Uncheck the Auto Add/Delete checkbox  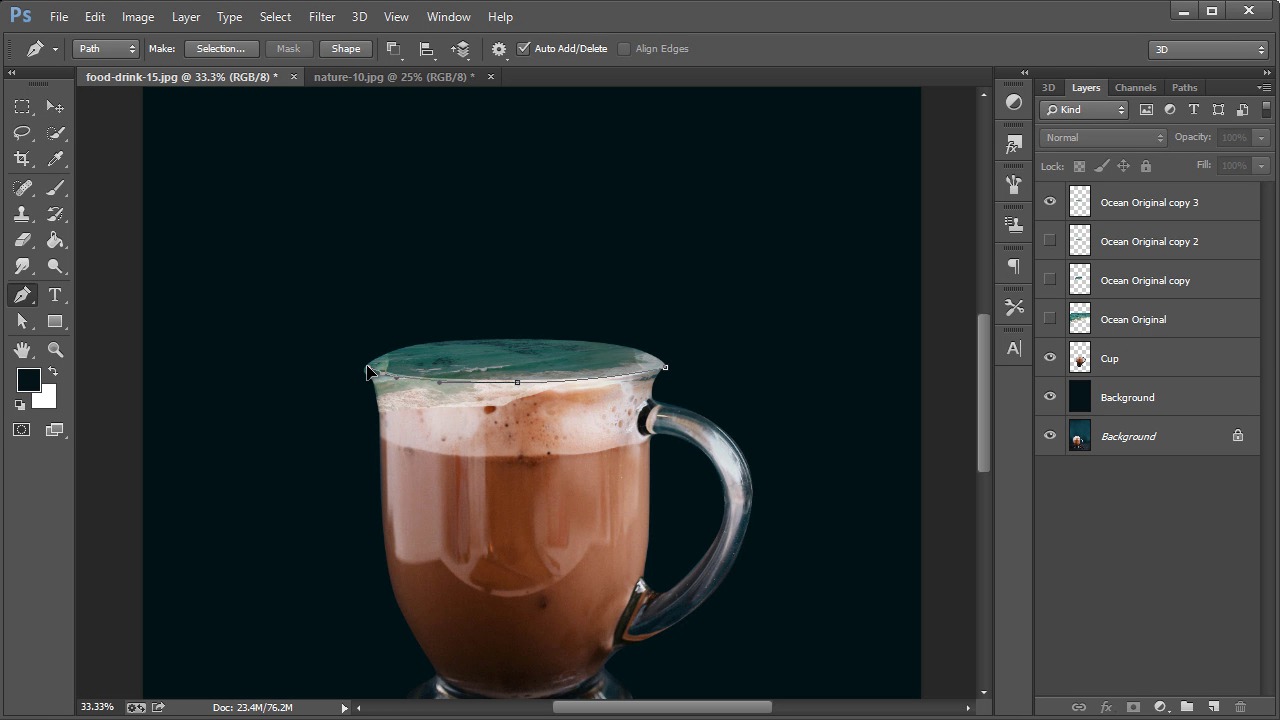pyautogui.click(x=524, y=49)
